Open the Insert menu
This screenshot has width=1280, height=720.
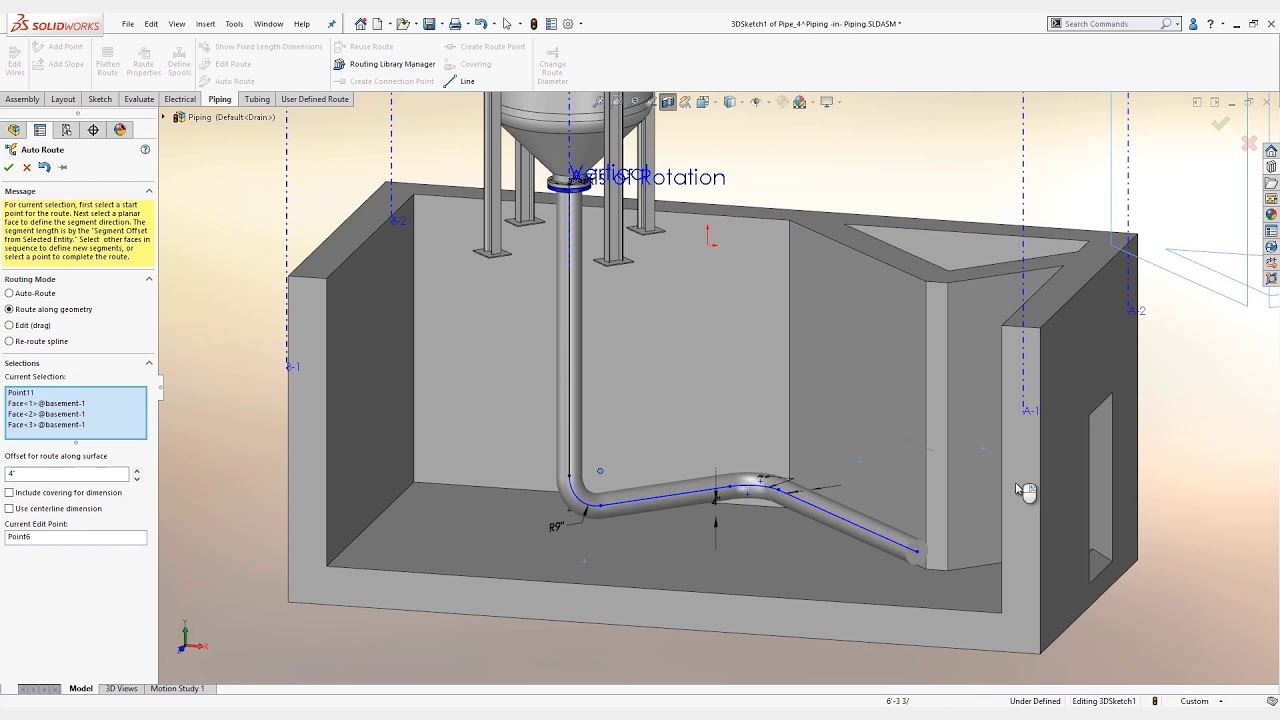click(205, 24)
